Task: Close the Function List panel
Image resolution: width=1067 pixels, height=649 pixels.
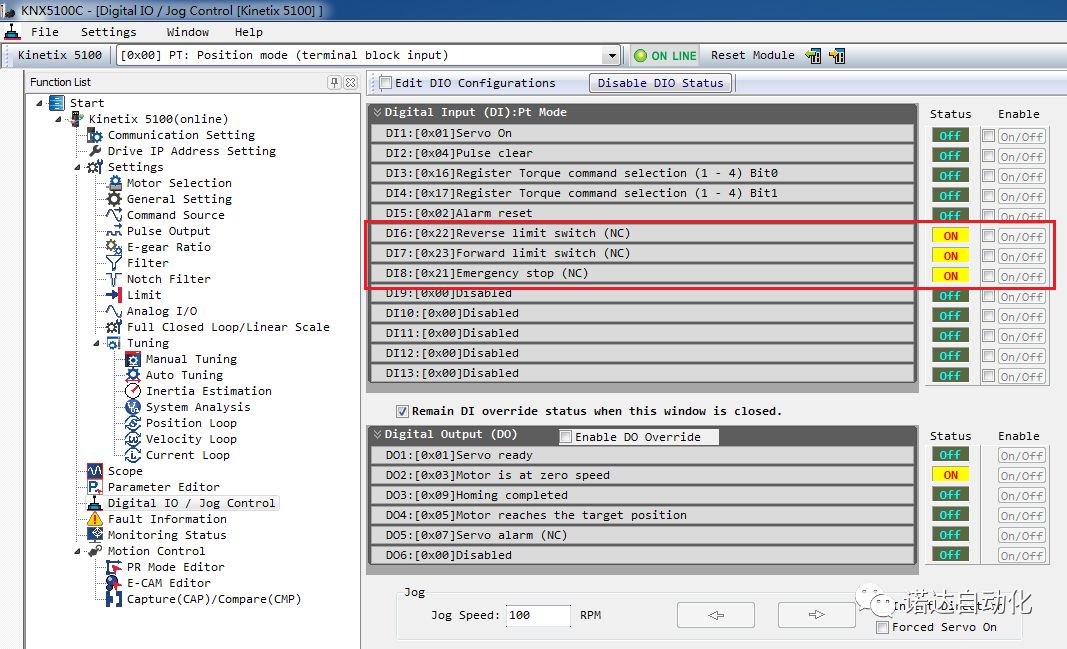Action: point(350,82)
